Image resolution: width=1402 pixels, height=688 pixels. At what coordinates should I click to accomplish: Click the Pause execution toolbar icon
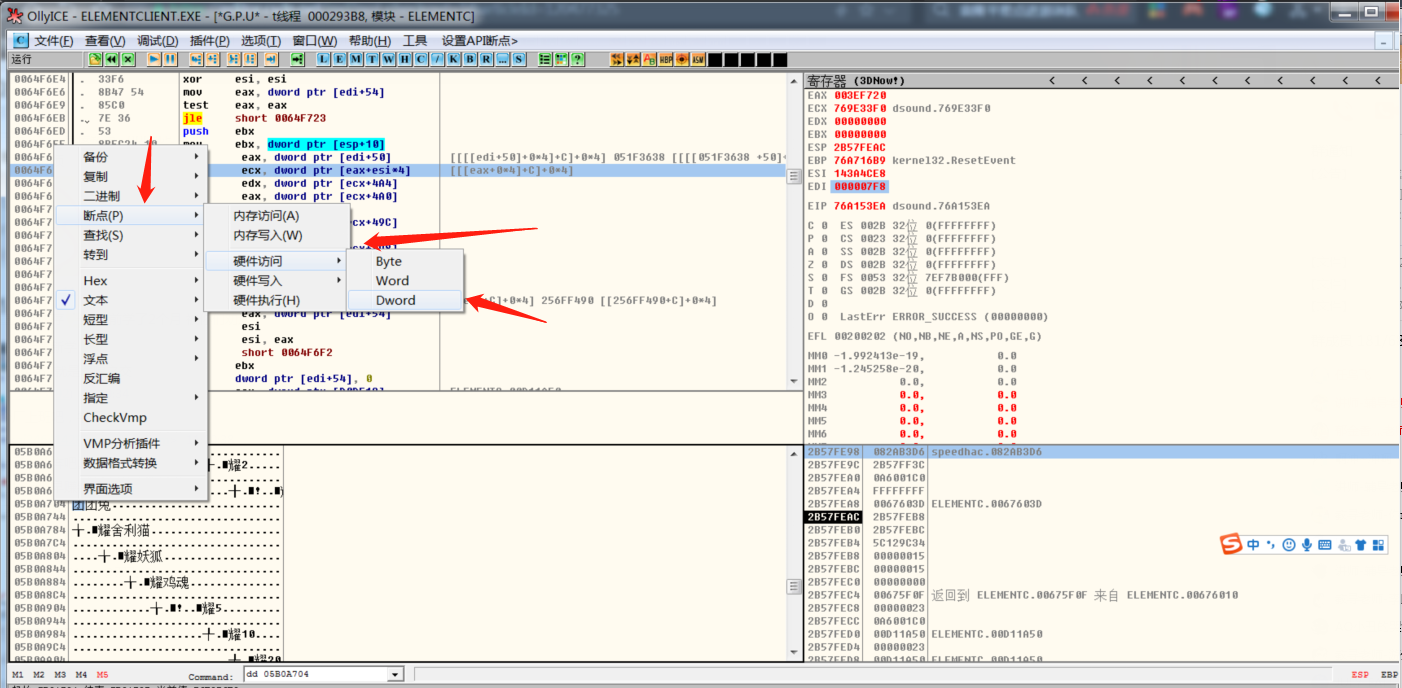point(170,59)
